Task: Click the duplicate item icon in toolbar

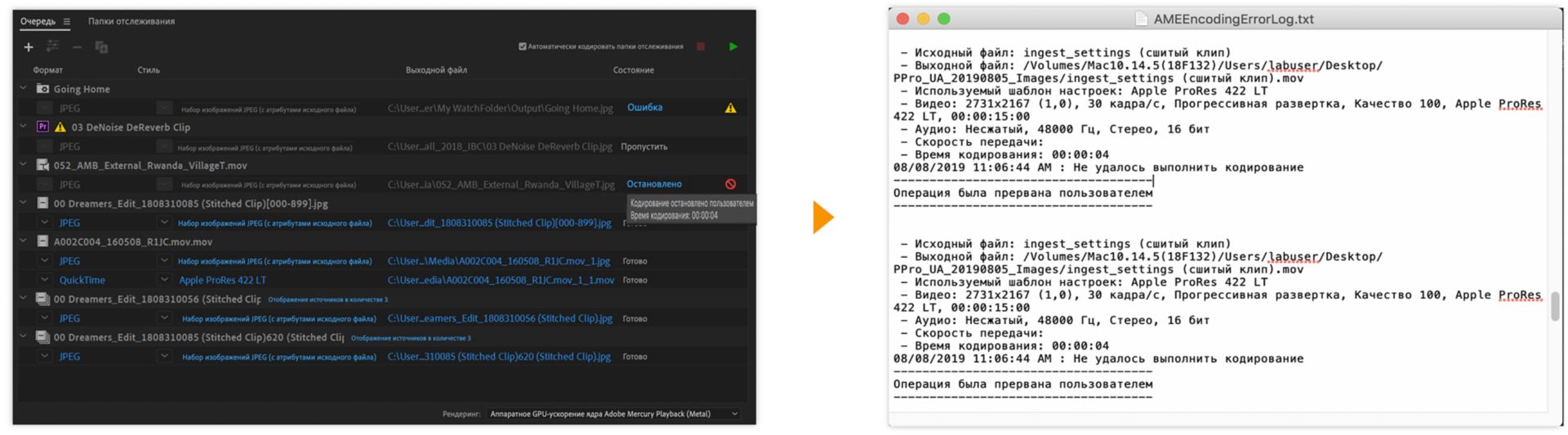Action: click(x=101, y=47)
